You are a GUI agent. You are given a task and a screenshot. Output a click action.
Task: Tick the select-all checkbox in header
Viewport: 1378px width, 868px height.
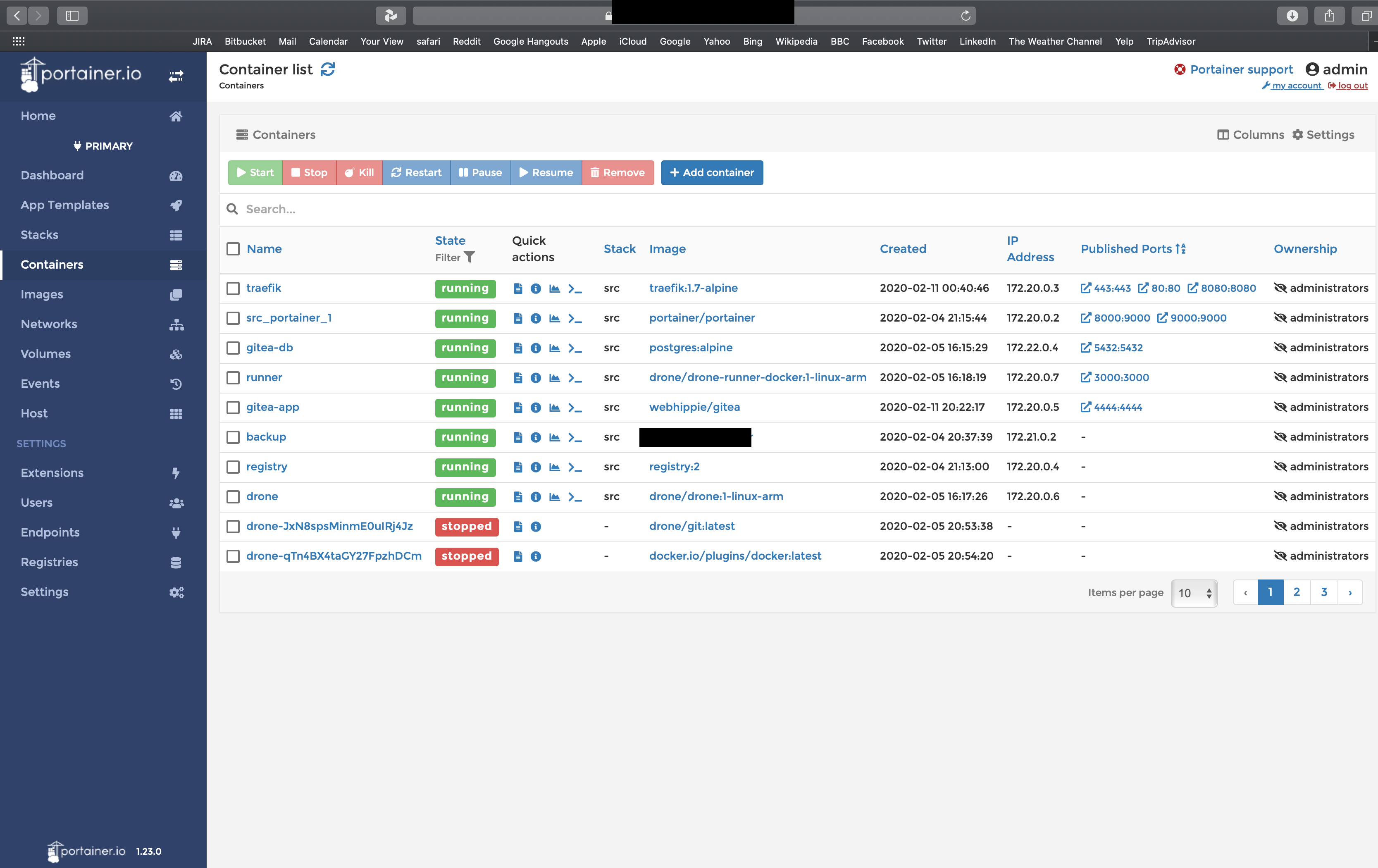point(233,249)
